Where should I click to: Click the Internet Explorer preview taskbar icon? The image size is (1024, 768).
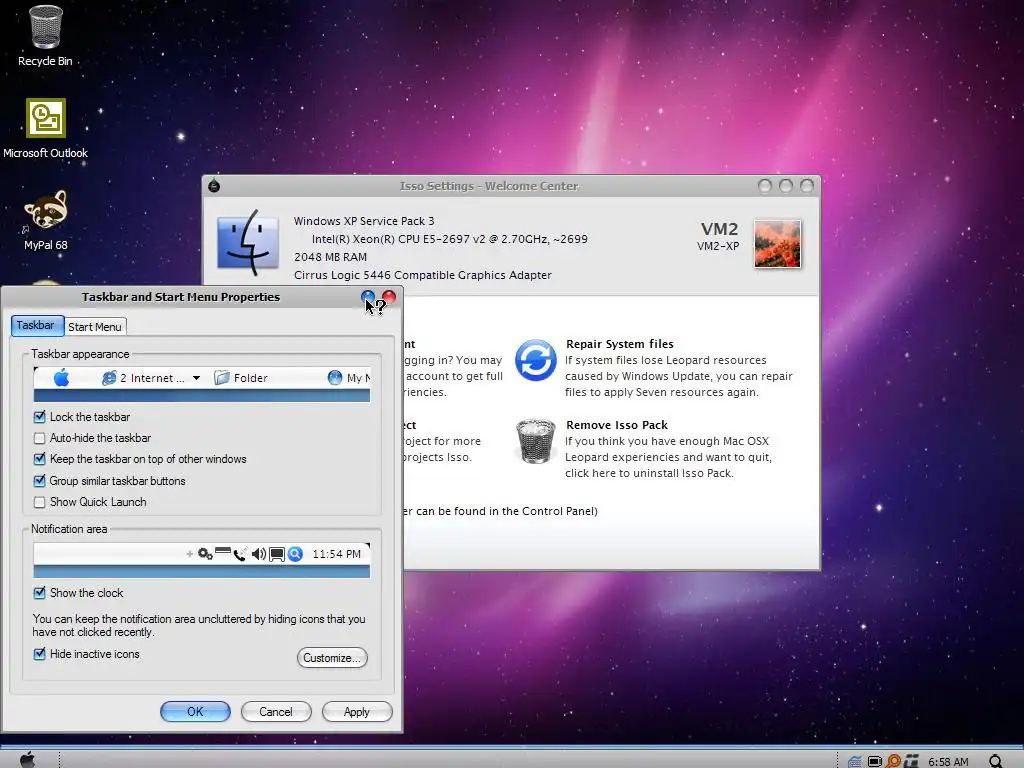[109, 377]
